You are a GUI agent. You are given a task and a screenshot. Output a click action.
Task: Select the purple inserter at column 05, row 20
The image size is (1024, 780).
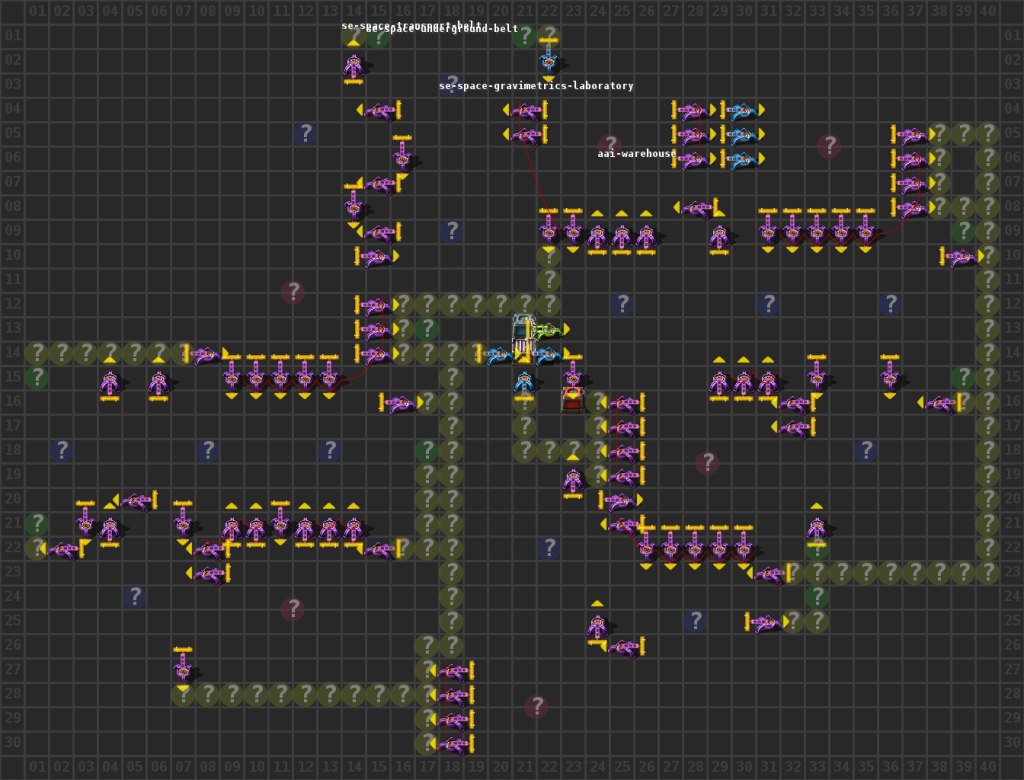(134, 500)
